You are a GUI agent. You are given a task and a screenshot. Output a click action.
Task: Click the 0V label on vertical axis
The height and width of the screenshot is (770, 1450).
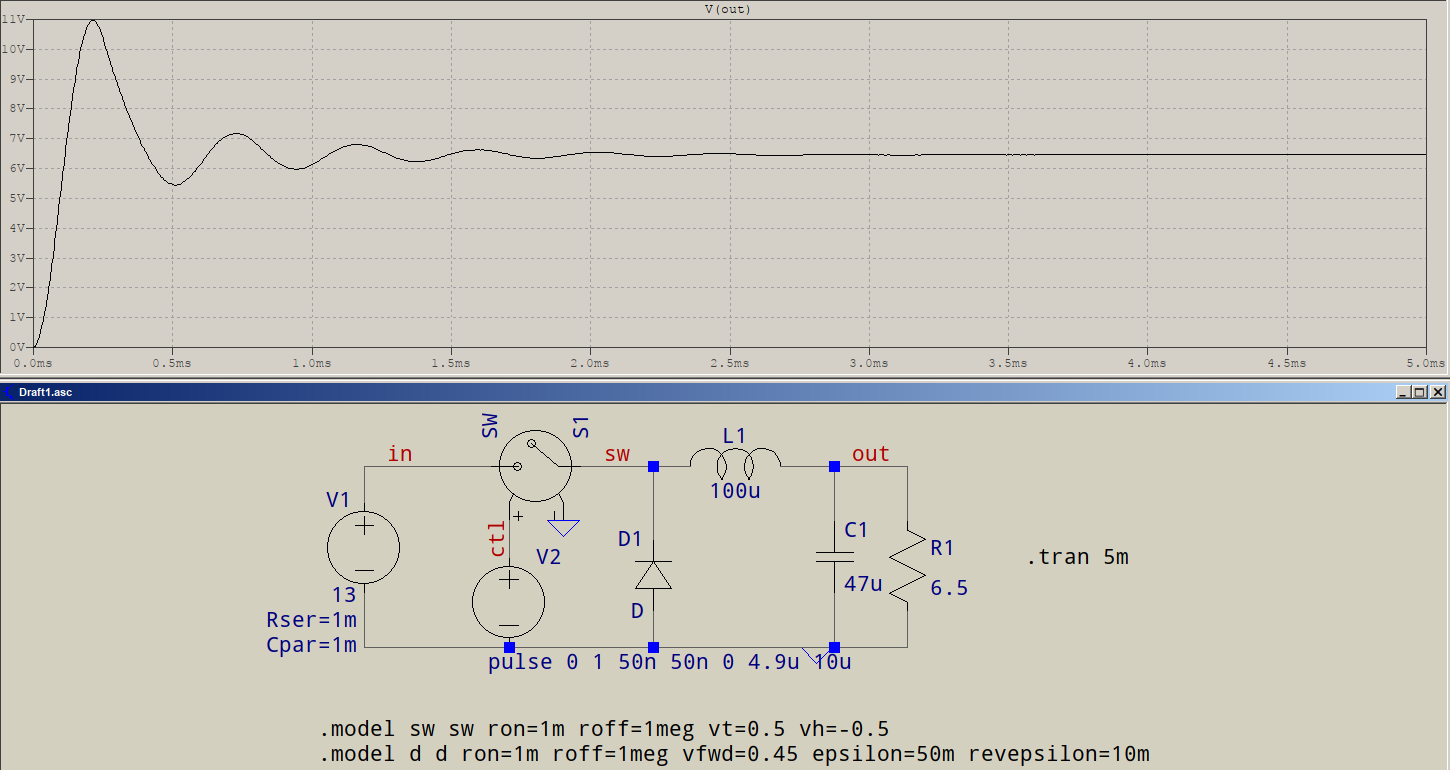tap(18, 346)
